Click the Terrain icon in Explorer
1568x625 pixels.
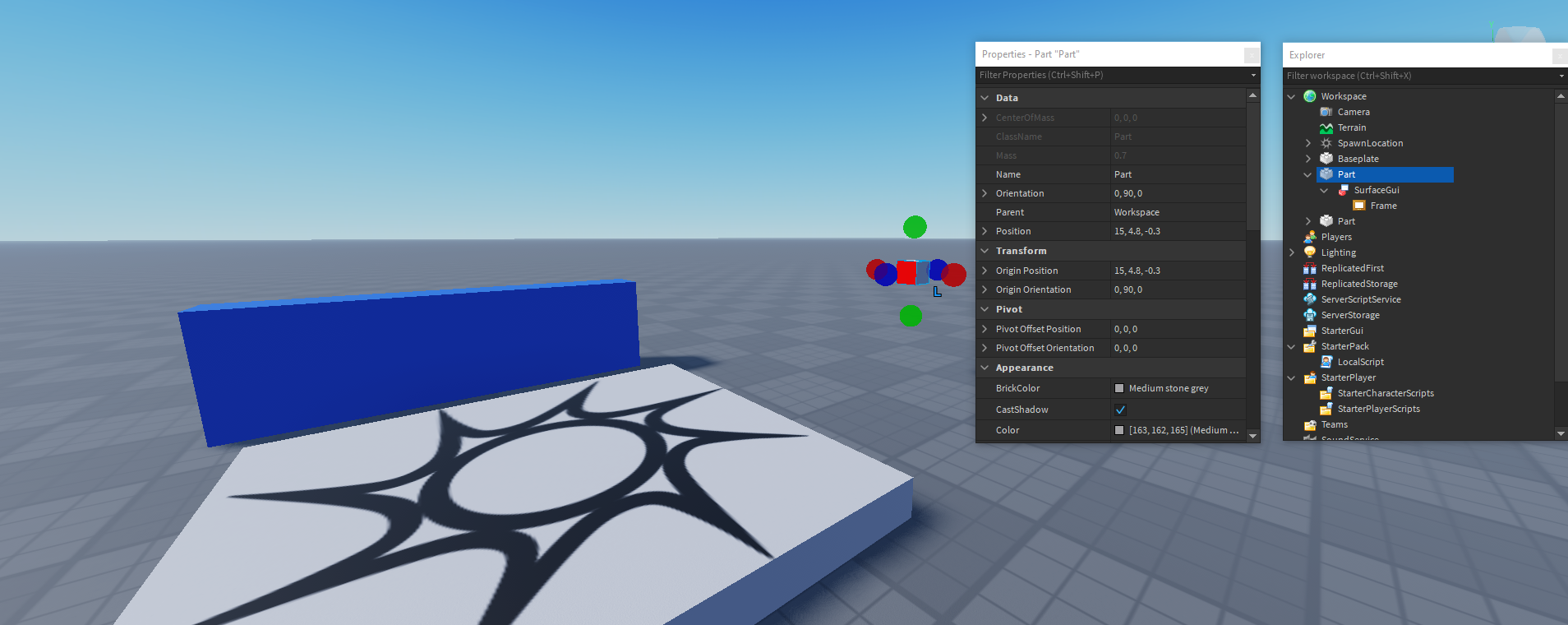(1326, 127)
